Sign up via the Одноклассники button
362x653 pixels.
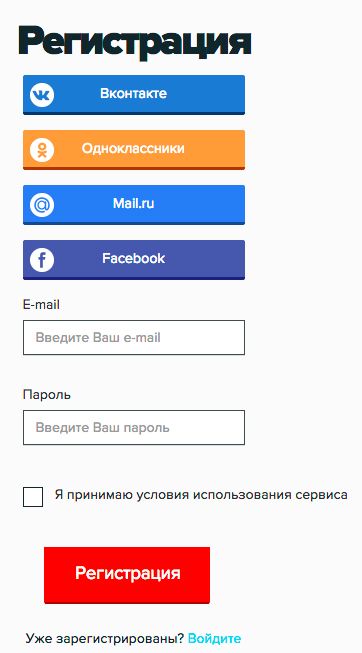tap(134, 150)
